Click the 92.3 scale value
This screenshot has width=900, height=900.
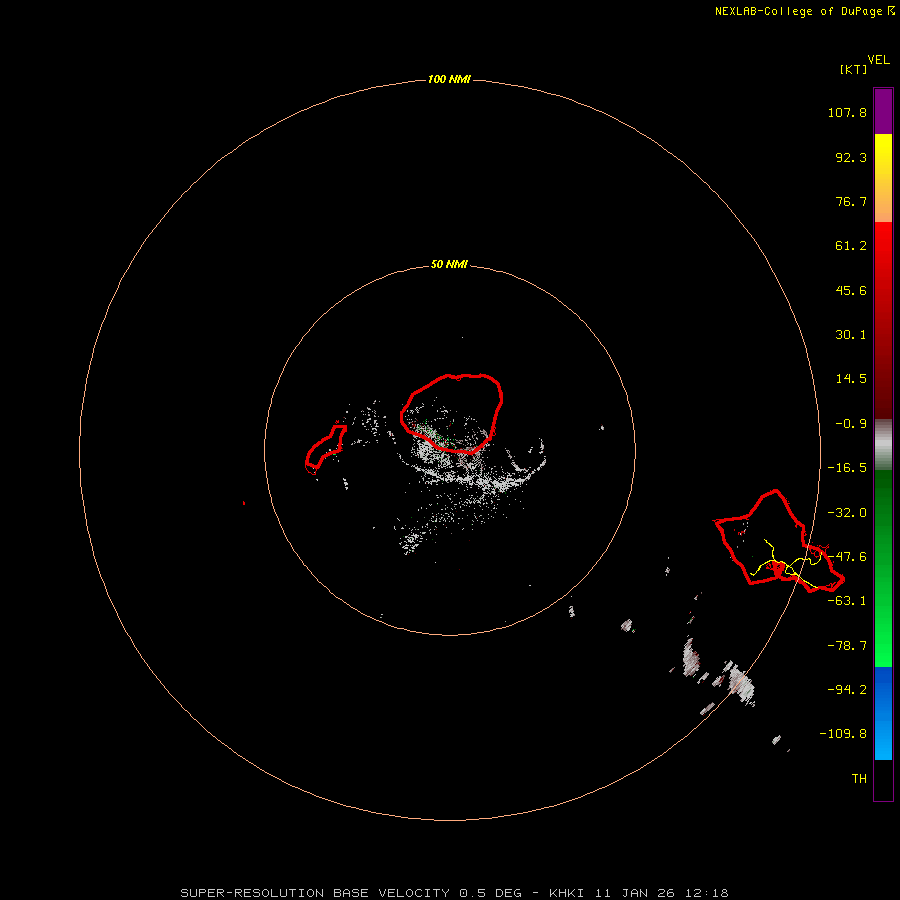point(851,157)
